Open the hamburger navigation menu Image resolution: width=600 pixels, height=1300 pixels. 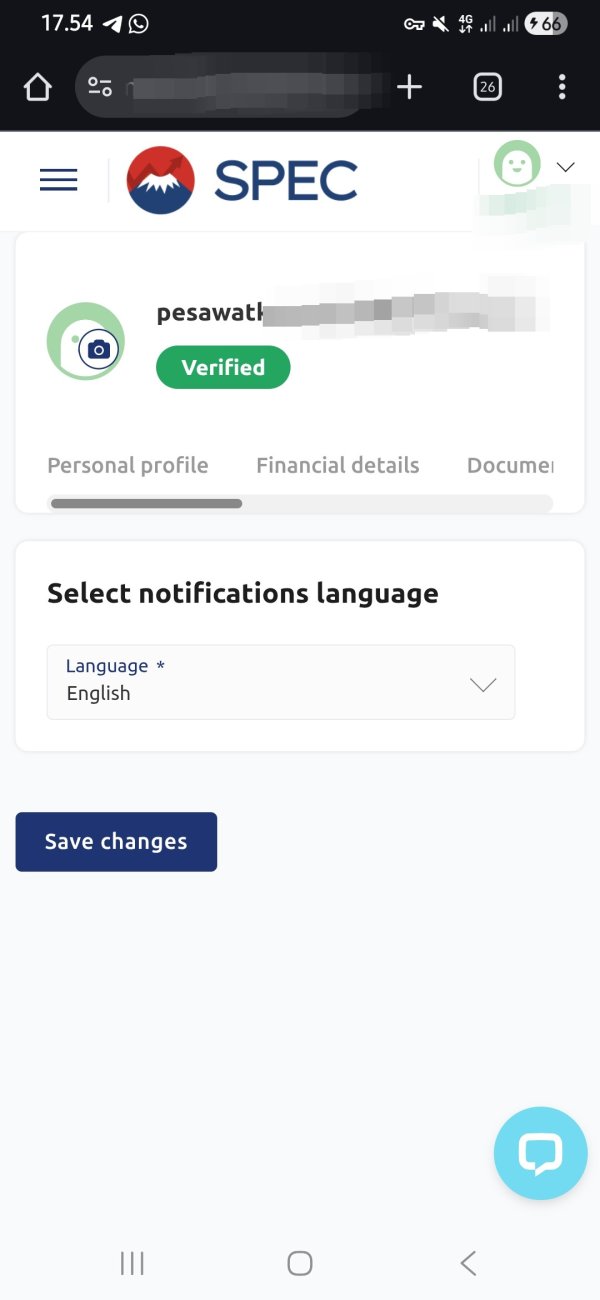click(59, 180)
